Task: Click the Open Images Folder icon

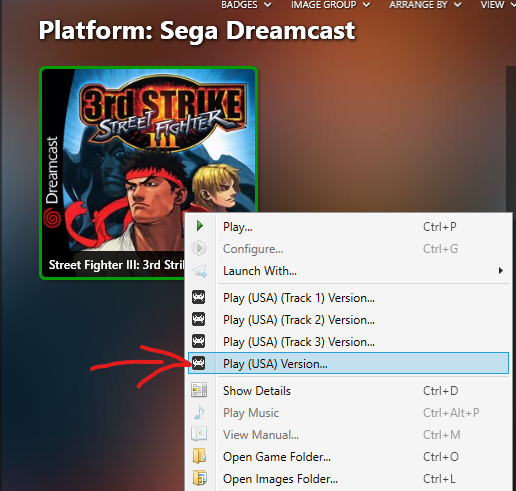Action: tap(199, 478)
